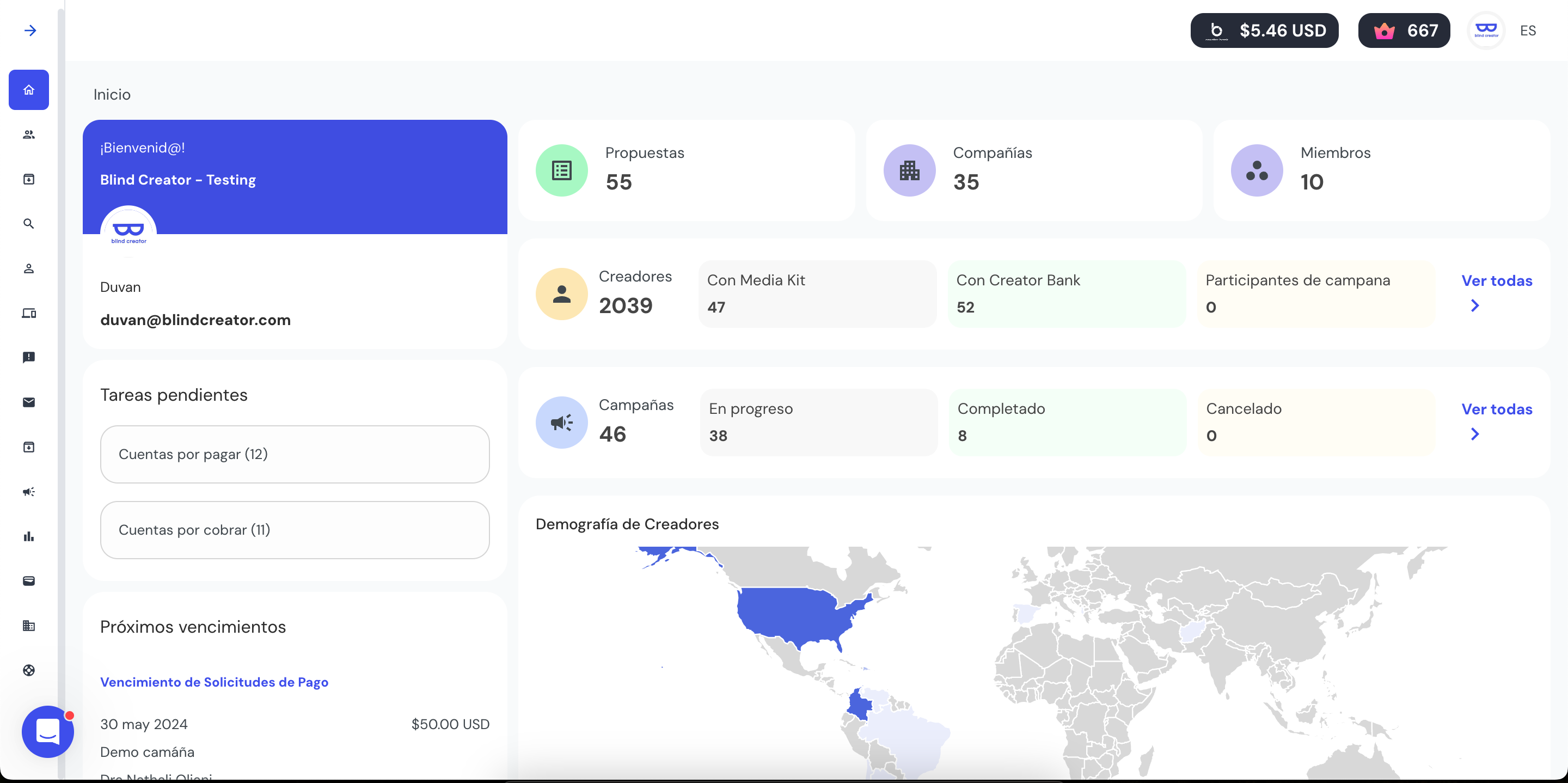Image resolution: width=1568 pixels, height=783 pixels.
Task: Open the blind creator profile avatar
Action: click(1486, 30)
